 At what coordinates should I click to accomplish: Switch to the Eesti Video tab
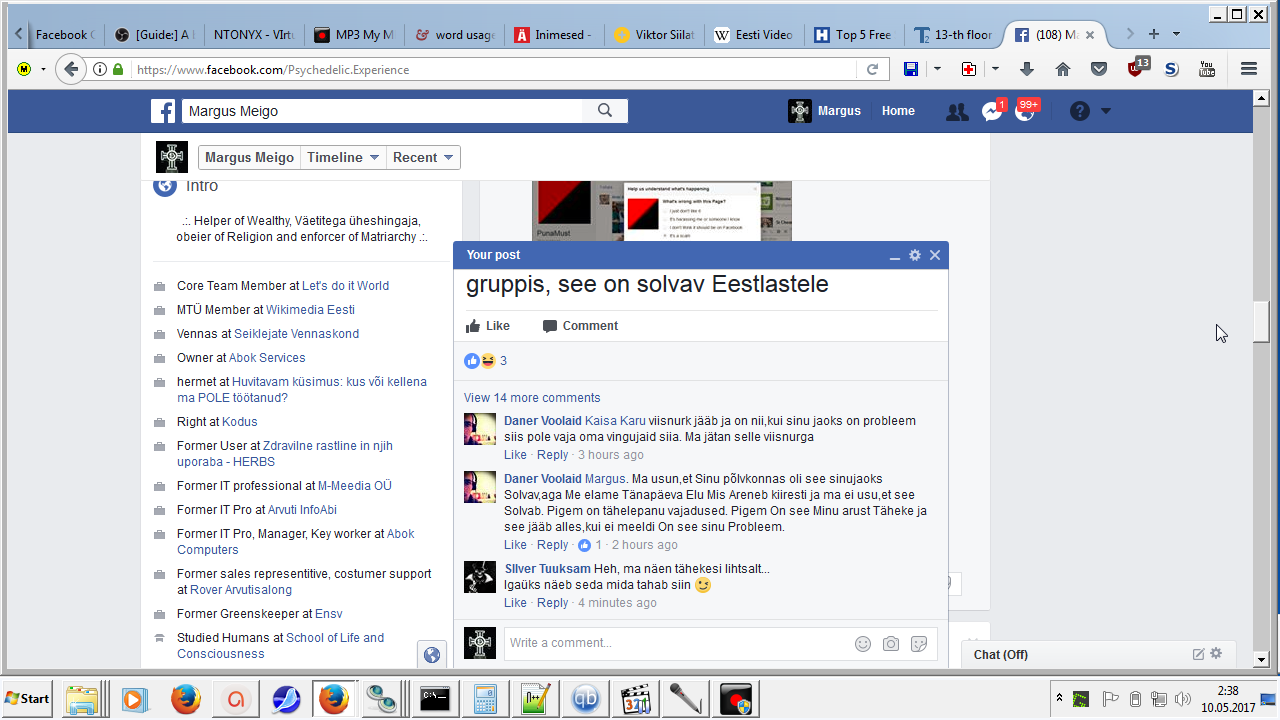click(754, 34)
